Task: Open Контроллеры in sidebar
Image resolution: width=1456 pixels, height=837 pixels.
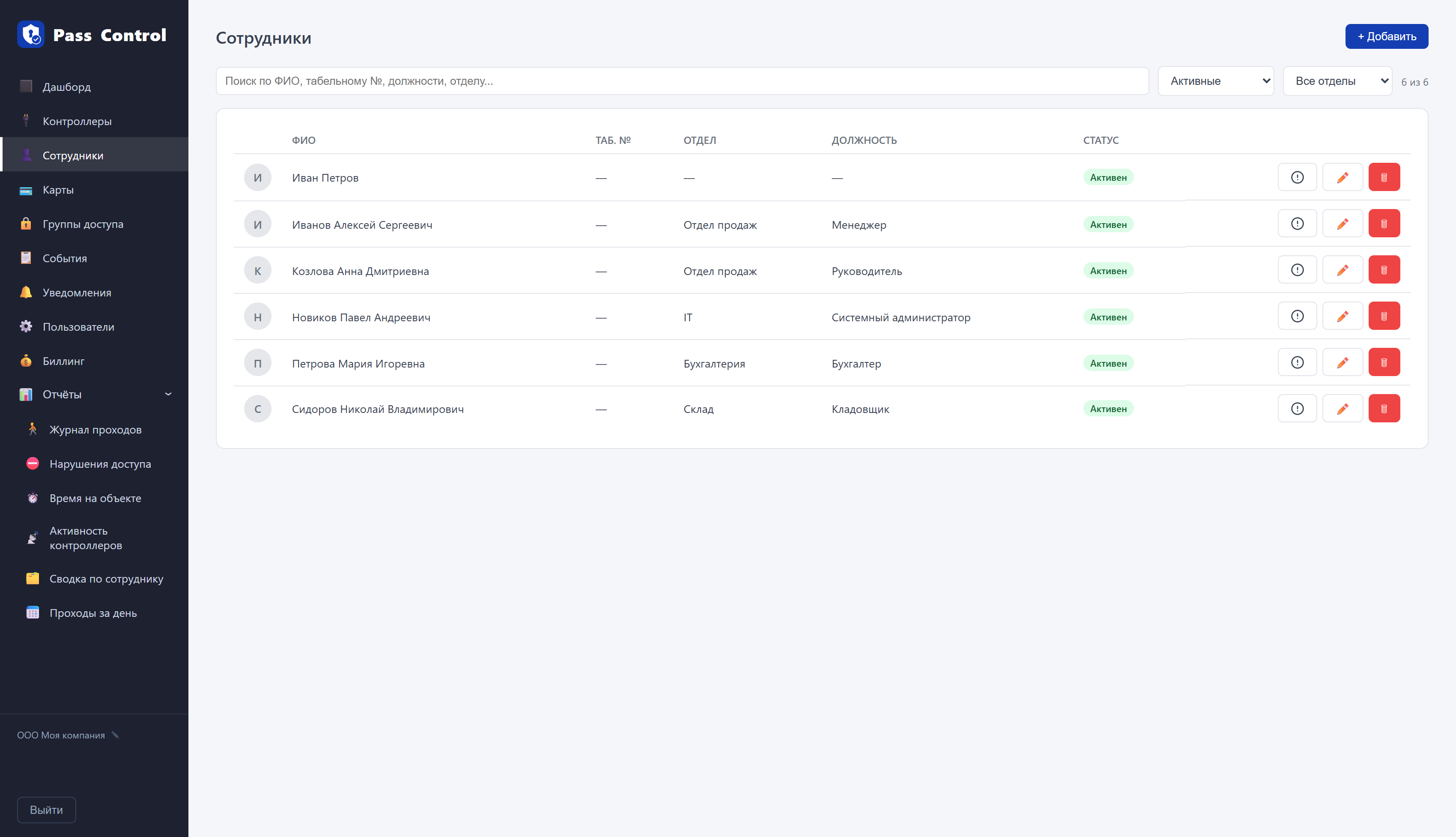Action: click(x=94, y=121)
